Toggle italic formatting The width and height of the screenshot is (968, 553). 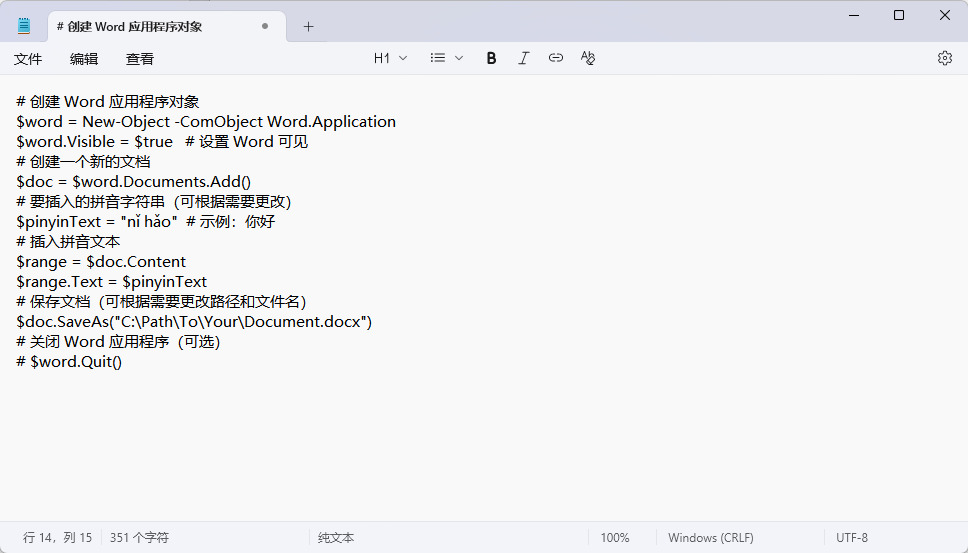(x=524, y=58)
